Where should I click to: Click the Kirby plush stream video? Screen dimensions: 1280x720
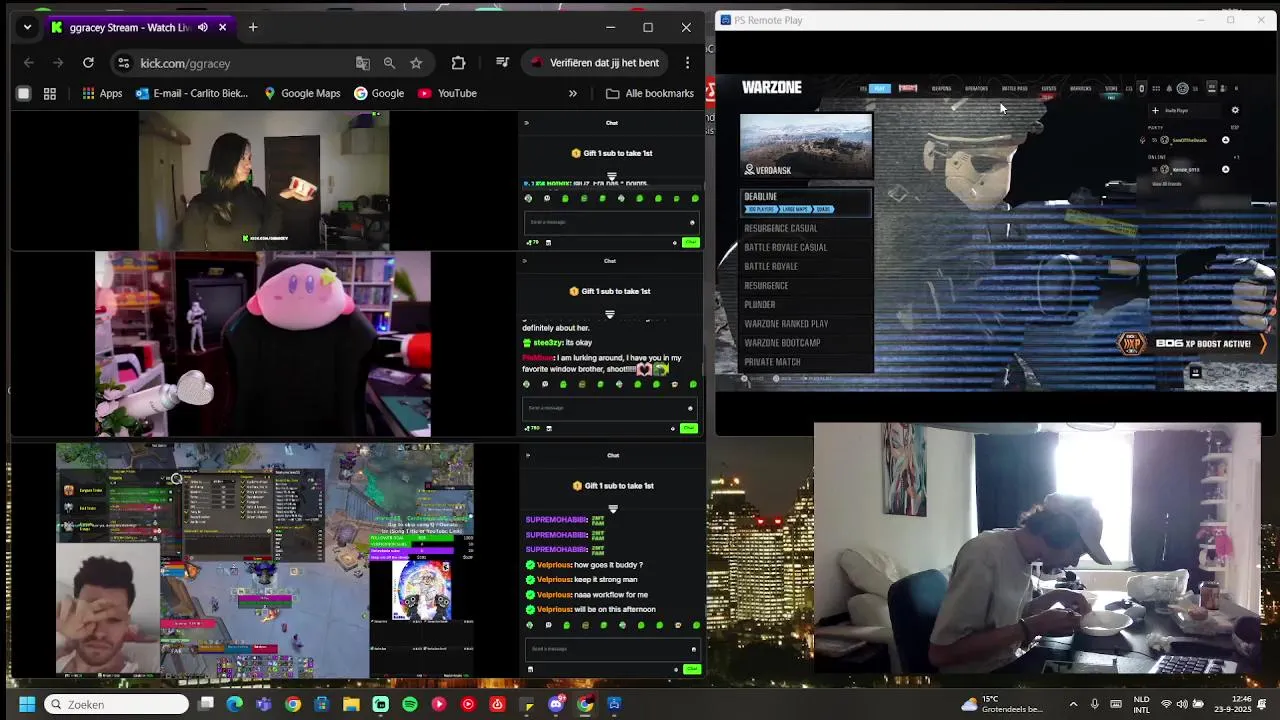click(x=263, y=344)
